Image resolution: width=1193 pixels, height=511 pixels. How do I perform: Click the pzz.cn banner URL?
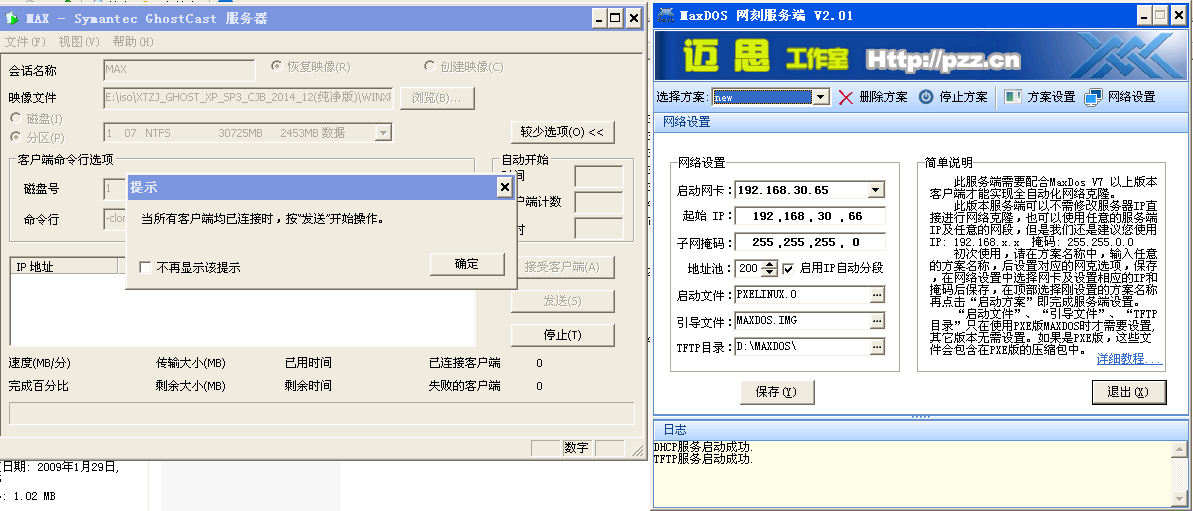coord(943,58)
